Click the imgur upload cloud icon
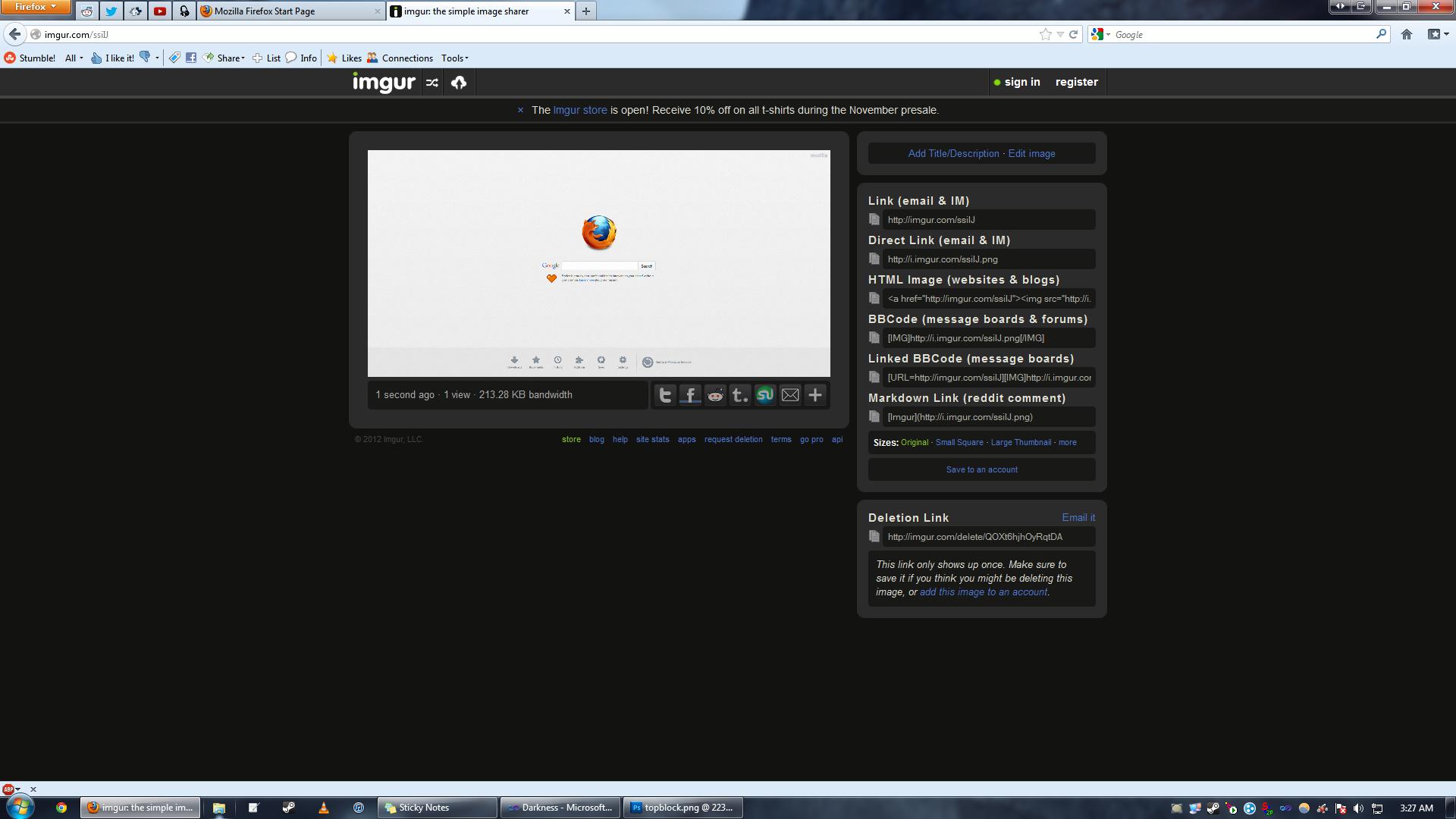Image resolution: width=1456 pixels, height=819 pixels. tap(459, 83)
